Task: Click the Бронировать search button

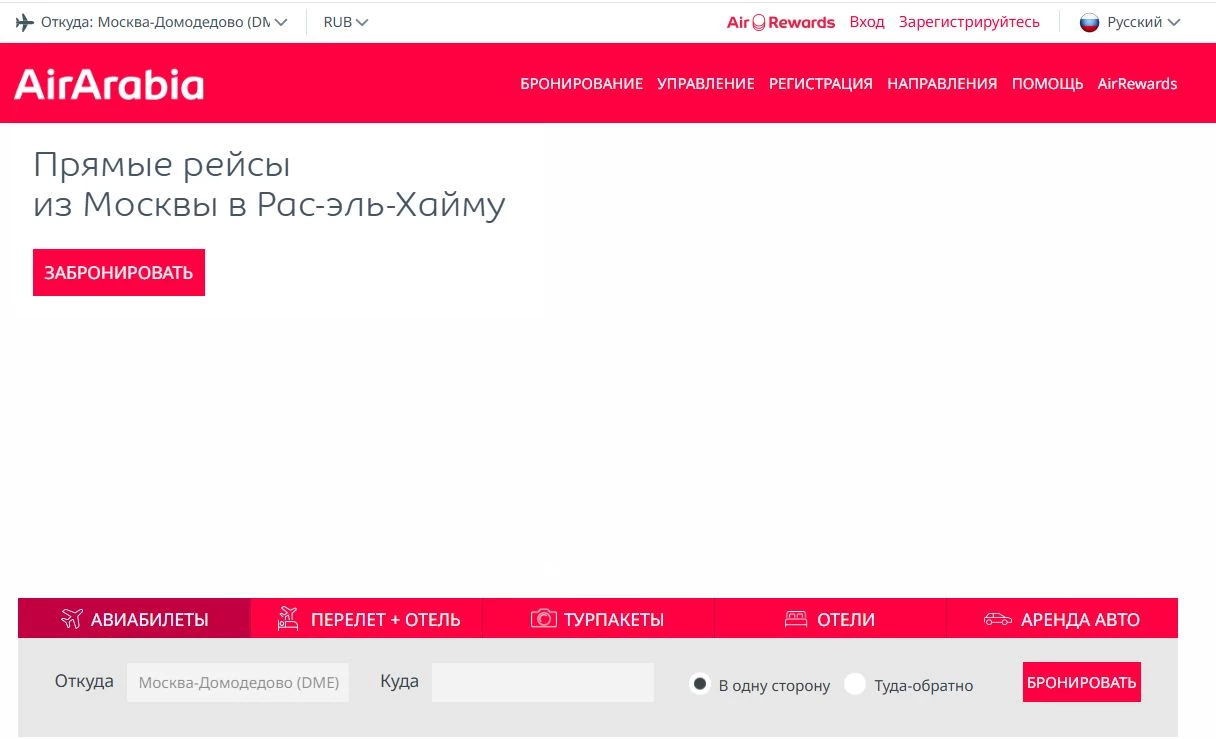Action: [x=1082, y=682]
